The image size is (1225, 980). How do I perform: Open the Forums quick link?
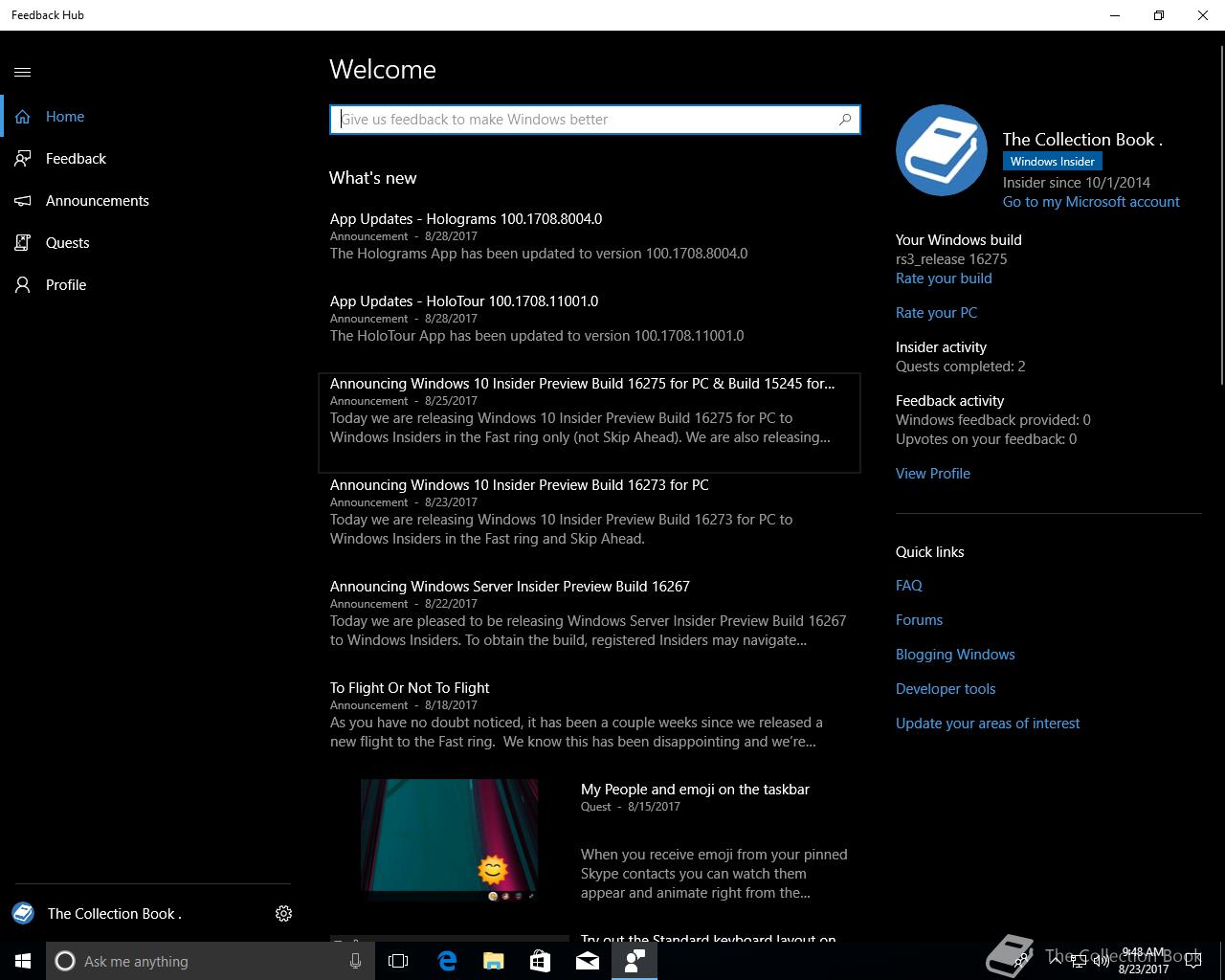[x=919, y=620]
